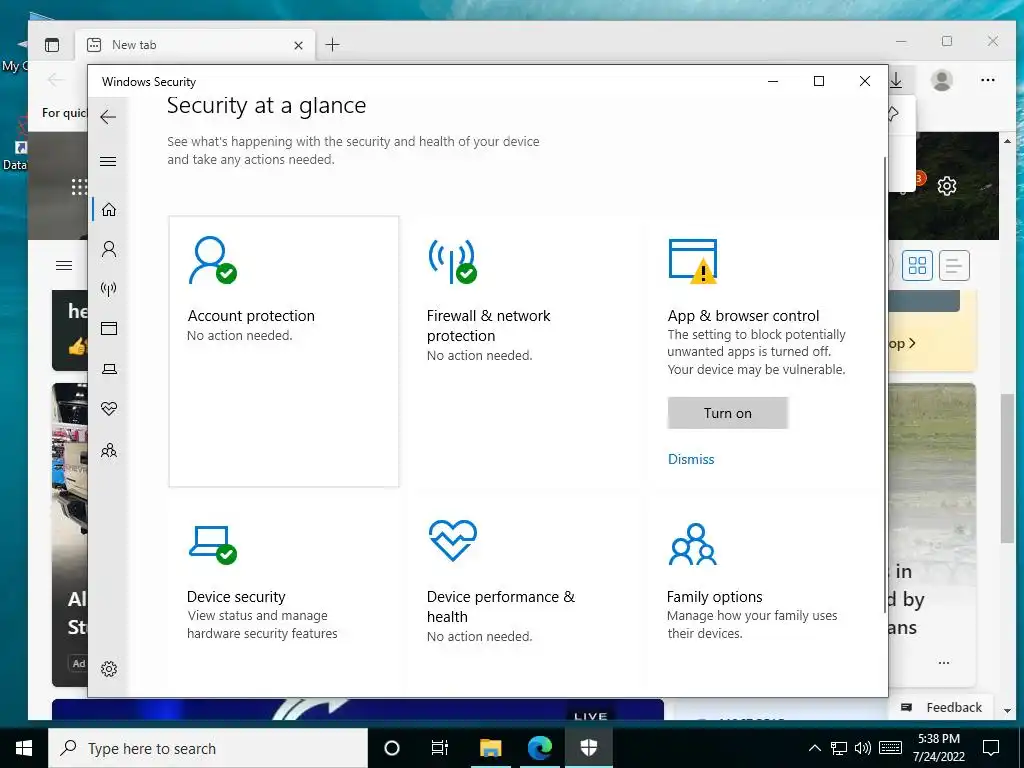Open Edge new tab page settings gear

point(947,186)
